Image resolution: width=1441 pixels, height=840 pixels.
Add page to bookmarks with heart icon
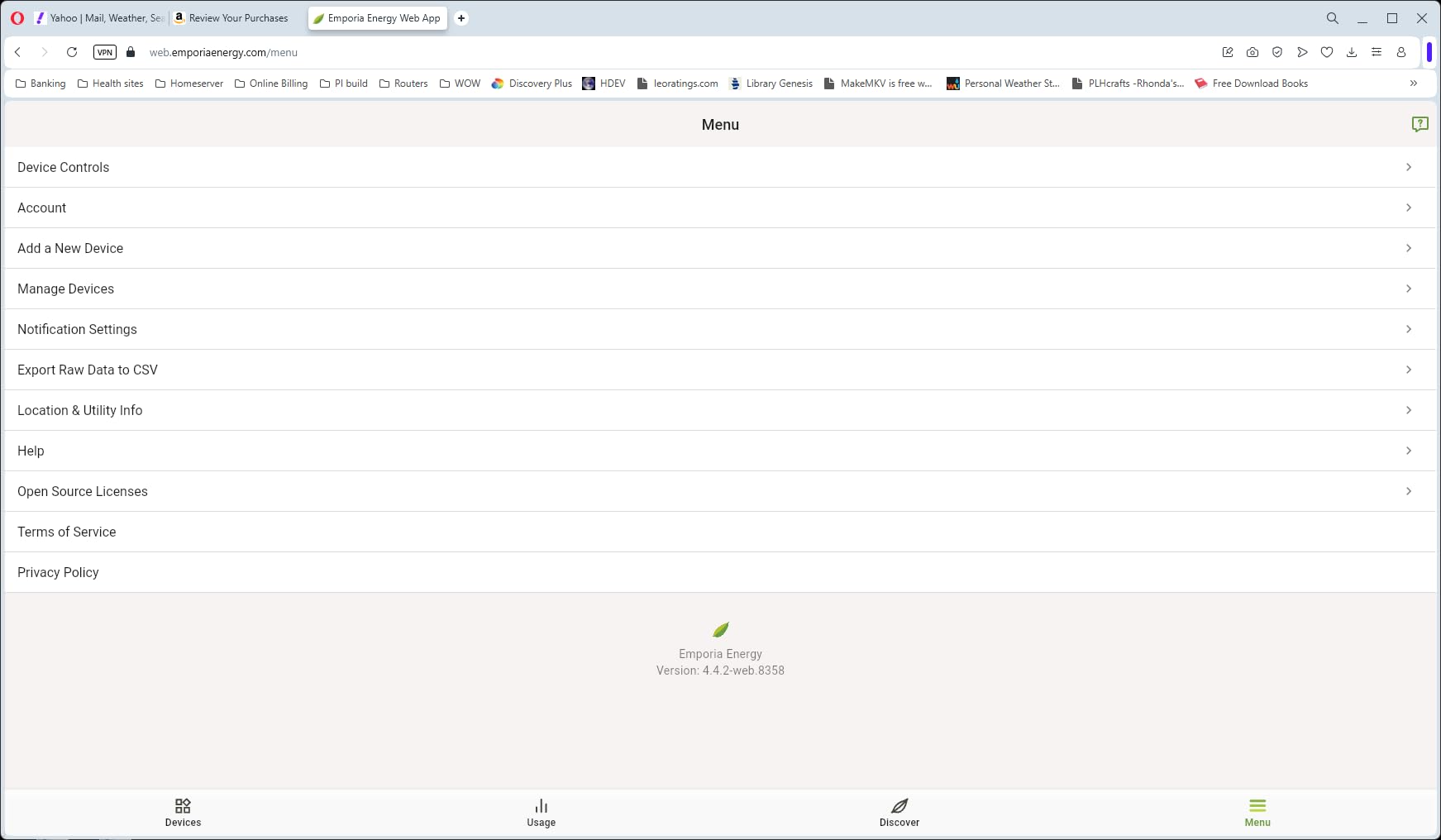pos(1327,52)
